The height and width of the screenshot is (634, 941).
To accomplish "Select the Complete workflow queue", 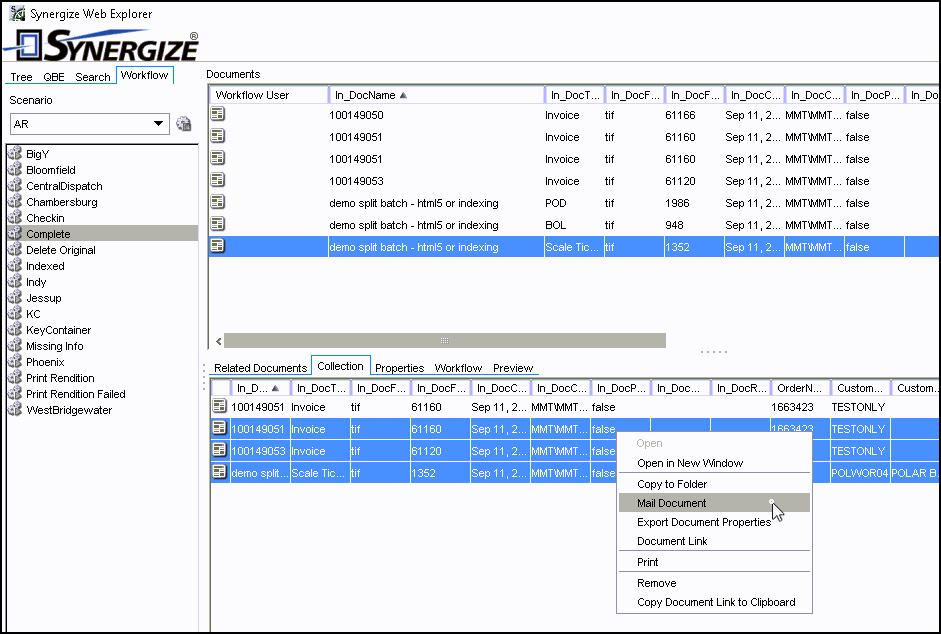I will pos(102,234).
